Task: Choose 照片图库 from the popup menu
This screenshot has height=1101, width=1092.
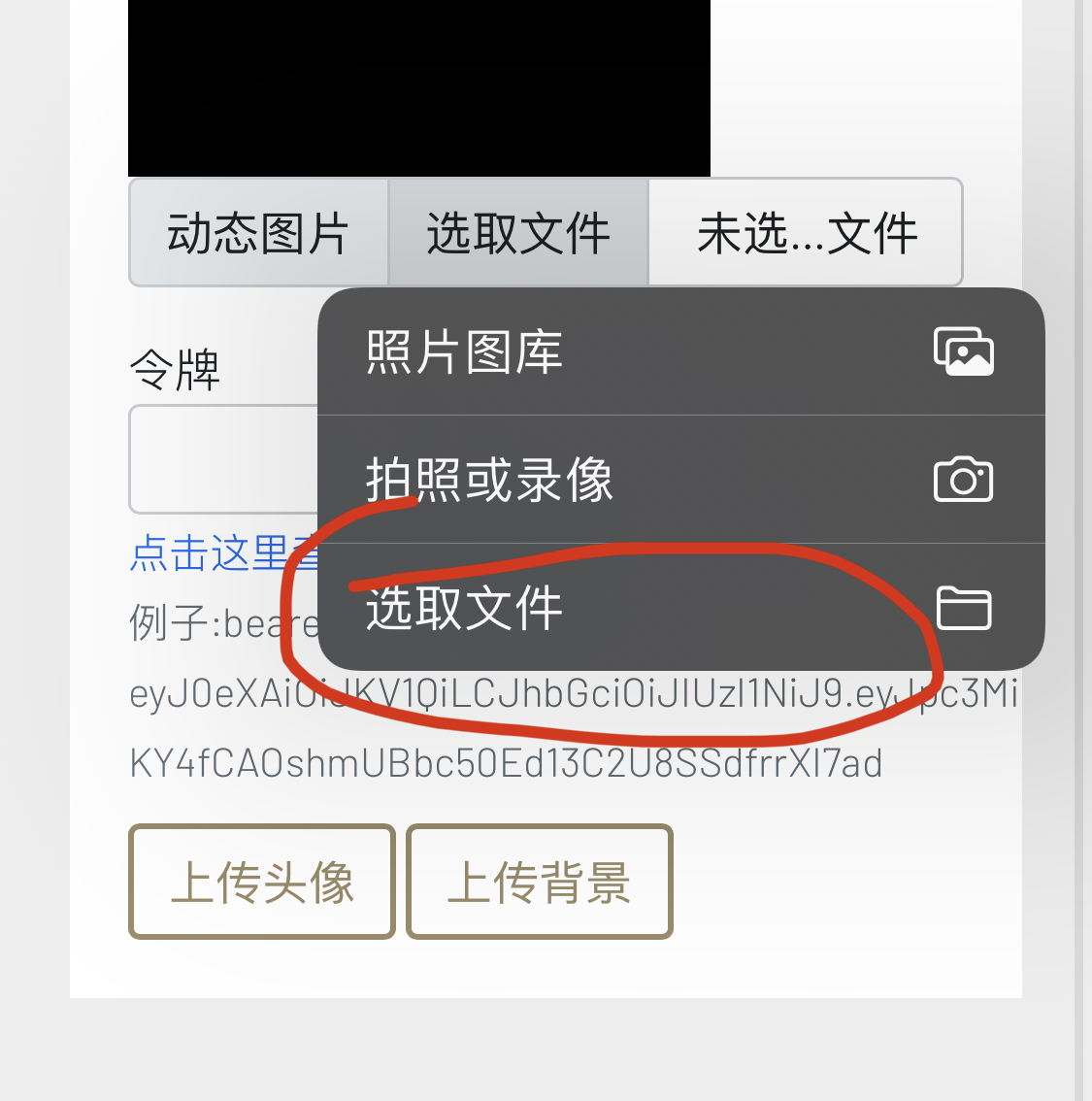Action: [x=680, y=351]
